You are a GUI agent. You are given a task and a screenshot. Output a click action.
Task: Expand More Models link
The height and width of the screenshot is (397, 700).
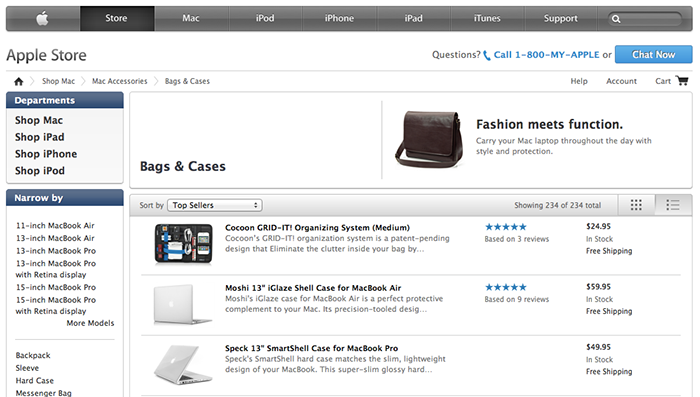click(90, 323)
